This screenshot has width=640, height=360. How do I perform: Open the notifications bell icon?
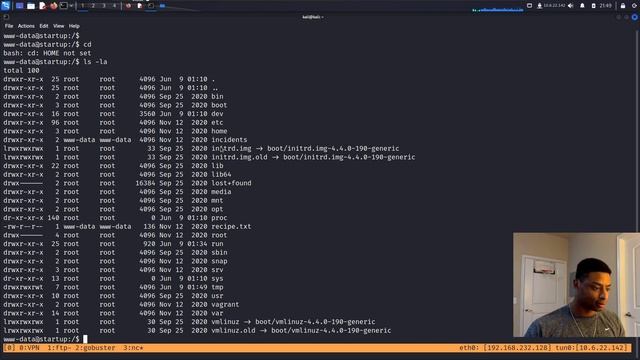click(582, 6)
